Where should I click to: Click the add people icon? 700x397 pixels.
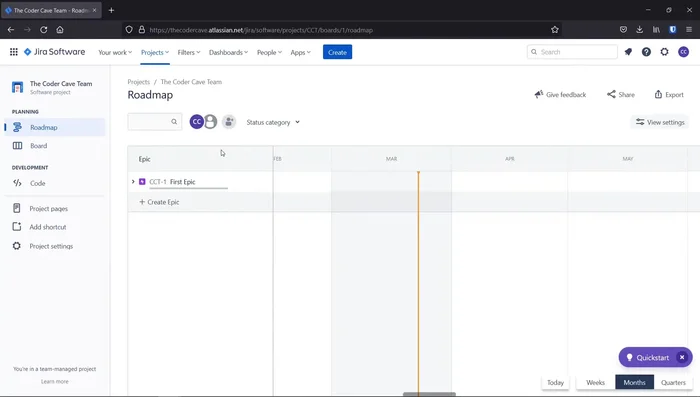click(229, 121)
